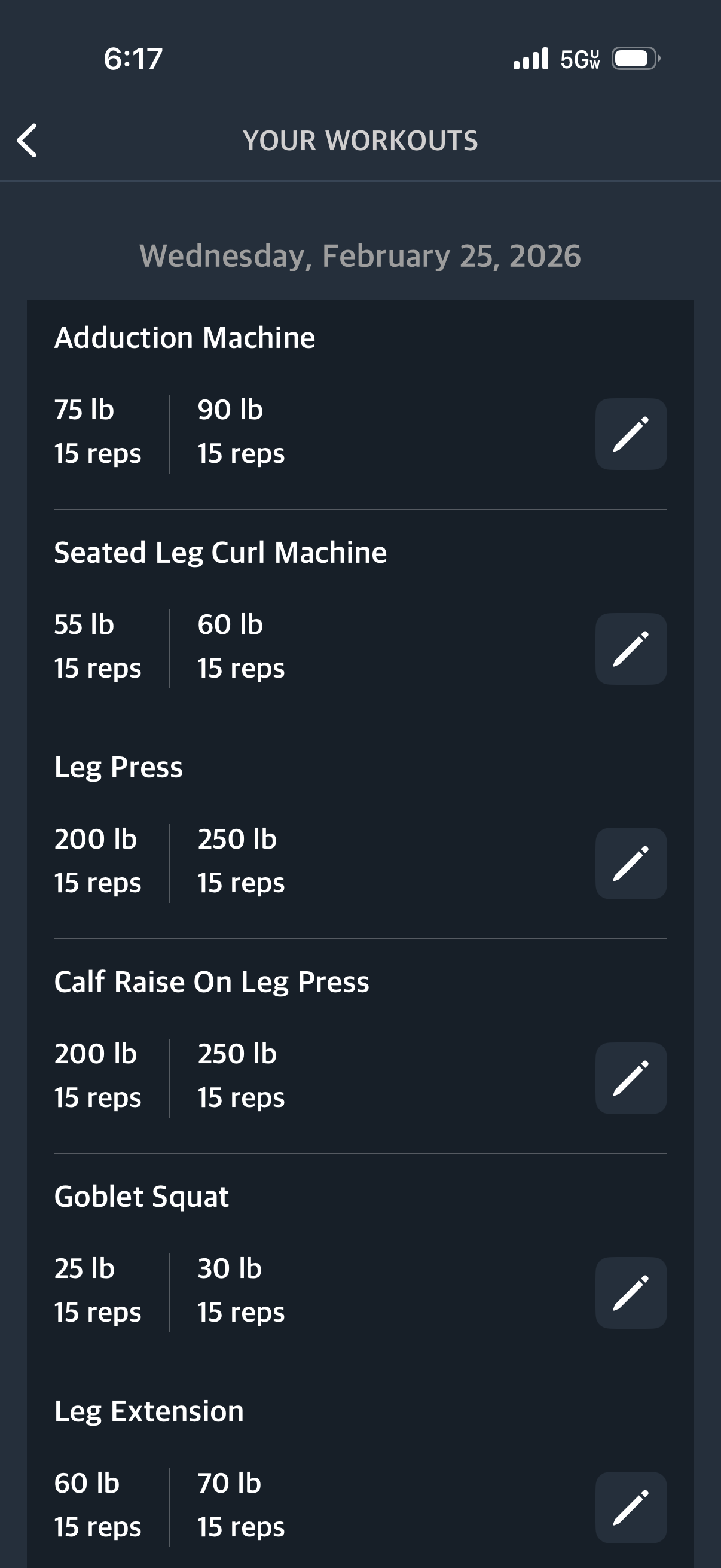The height and width of the screenshot is (1568, 721).
Task: Edit the Adduction Machine workout
Action: pyautogui.click(x=630, y=434)
